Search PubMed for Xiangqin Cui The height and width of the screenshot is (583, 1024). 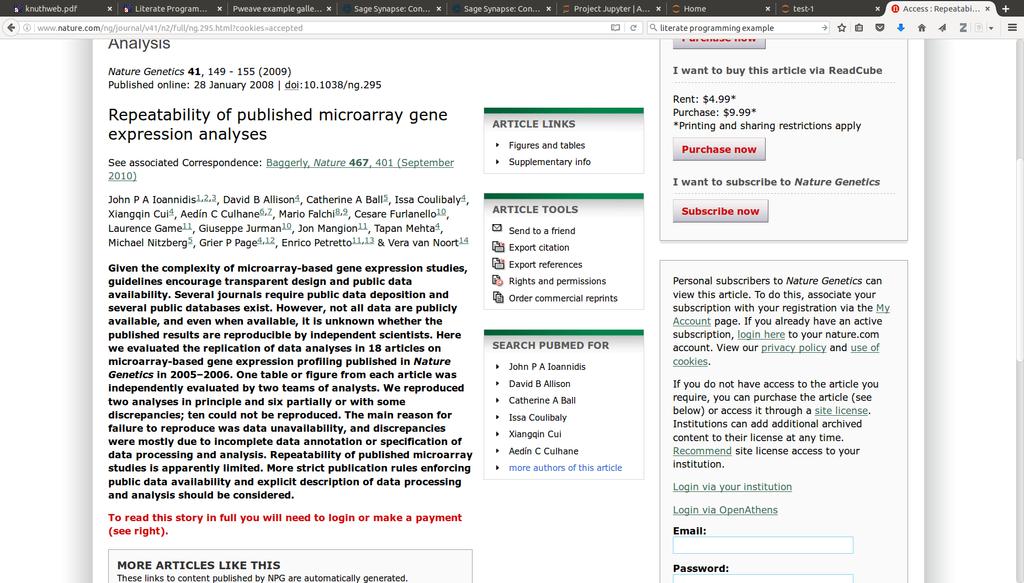coord(535,434)
